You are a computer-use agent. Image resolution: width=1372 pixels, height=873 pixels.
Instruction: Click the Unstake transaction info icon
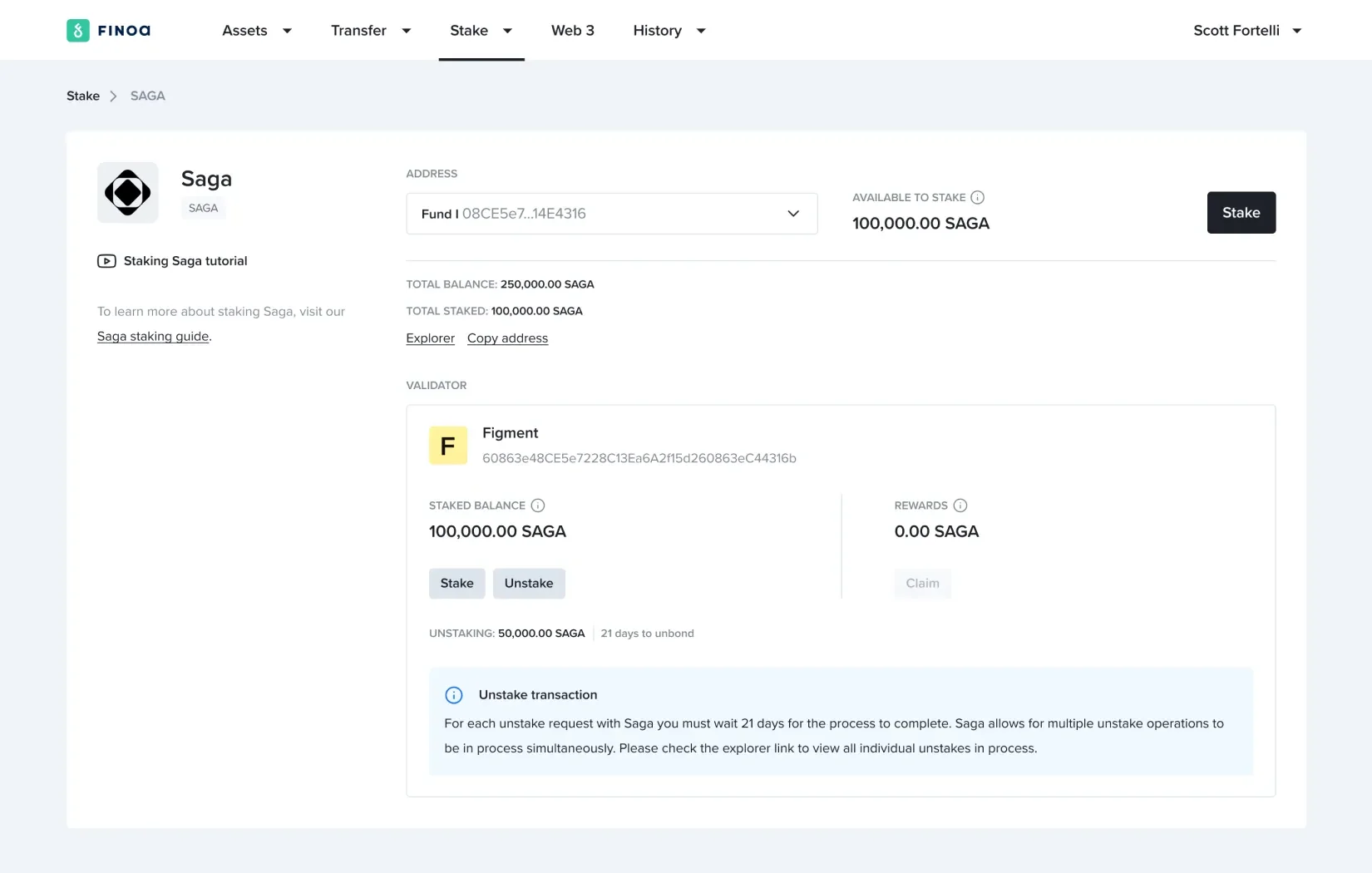pyautogui.click(x=454, y=695)
